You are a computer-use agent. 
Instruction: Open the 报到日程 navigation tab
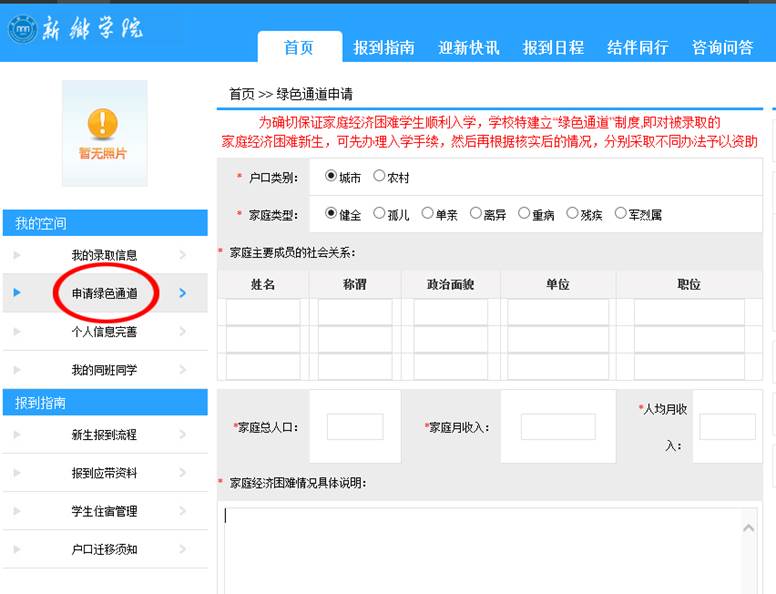(x=553, y=48)
